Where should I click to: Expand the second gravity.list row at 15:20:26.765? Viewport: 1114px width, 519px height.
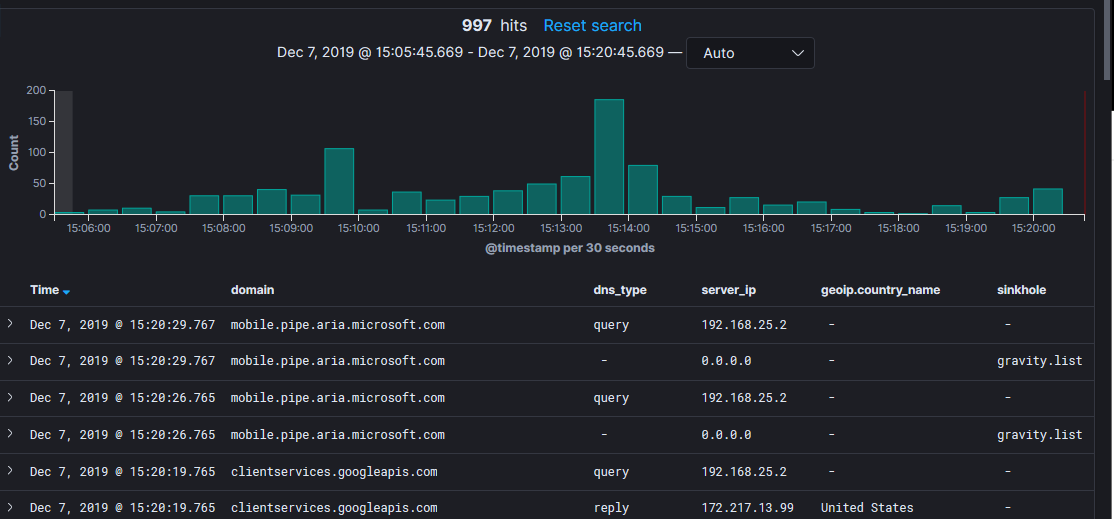10,435
